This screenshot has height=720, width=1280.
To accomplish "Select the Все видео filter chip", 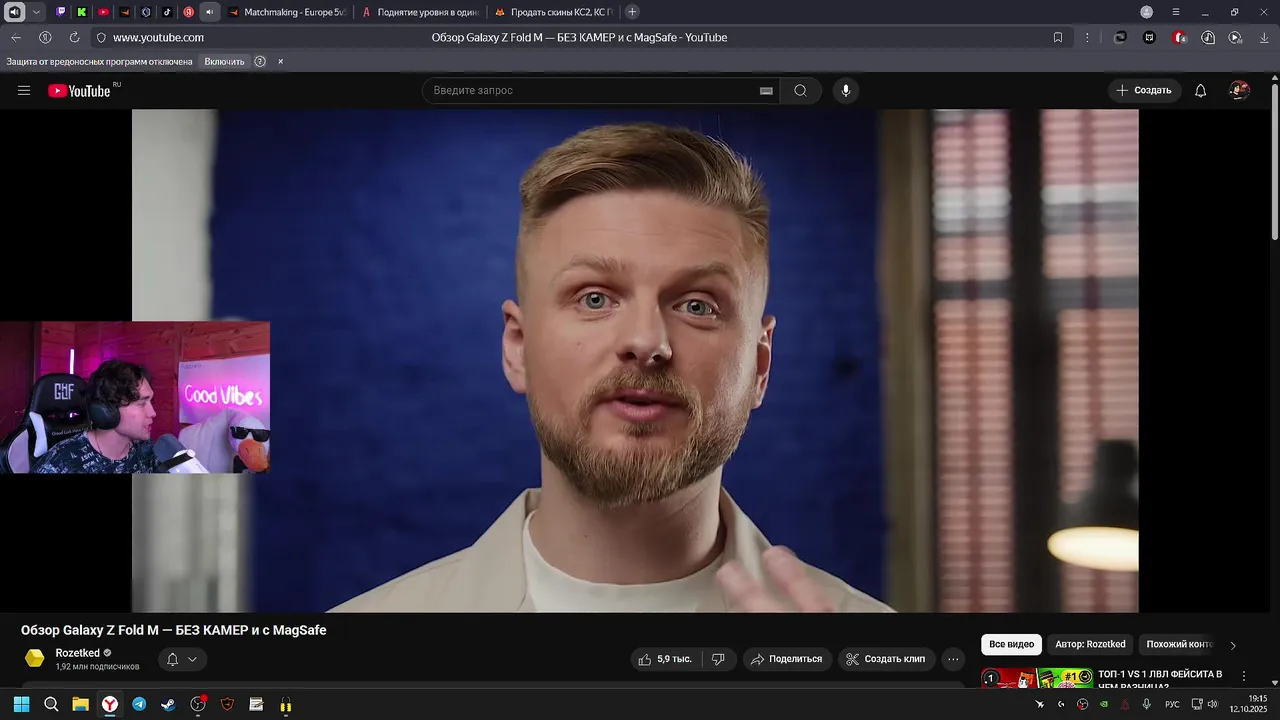I will point(1011,645).
